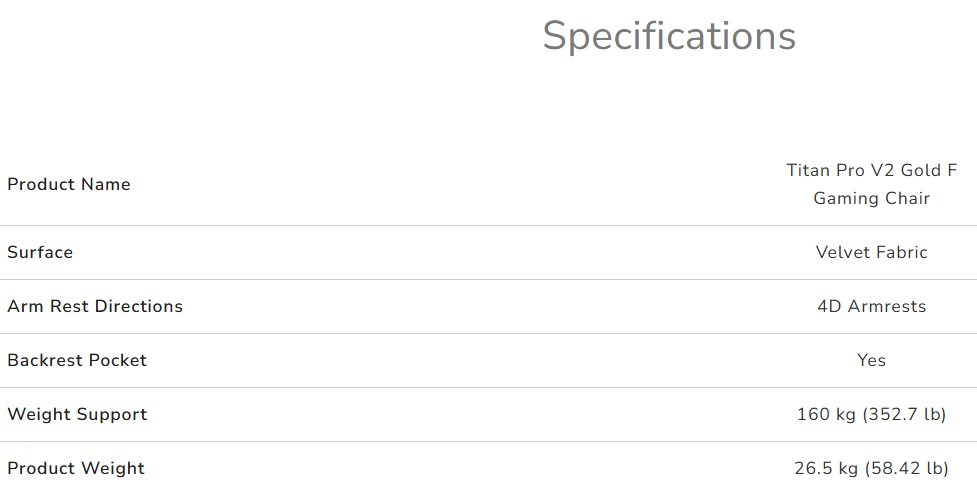
Task: Click the word 'Support' in Weight Support label
Action: coord(113,414)
